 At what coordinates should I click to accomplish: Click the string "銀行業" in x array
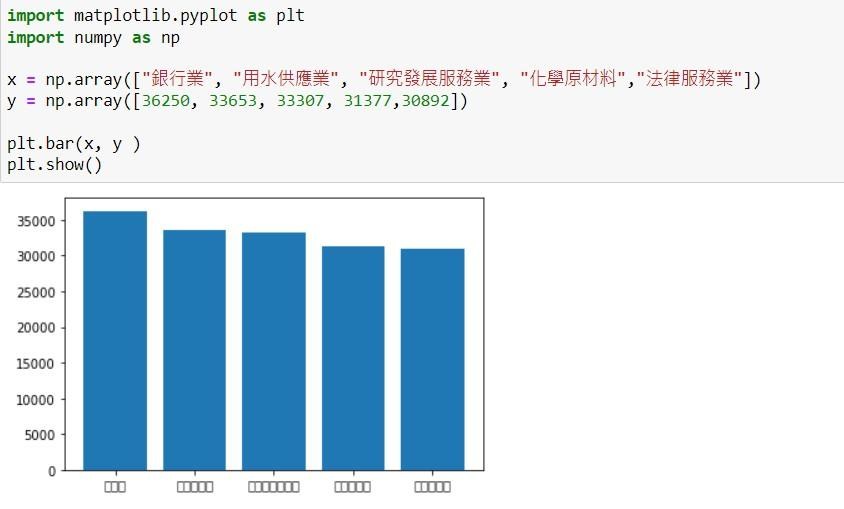[x=178, y=79]
